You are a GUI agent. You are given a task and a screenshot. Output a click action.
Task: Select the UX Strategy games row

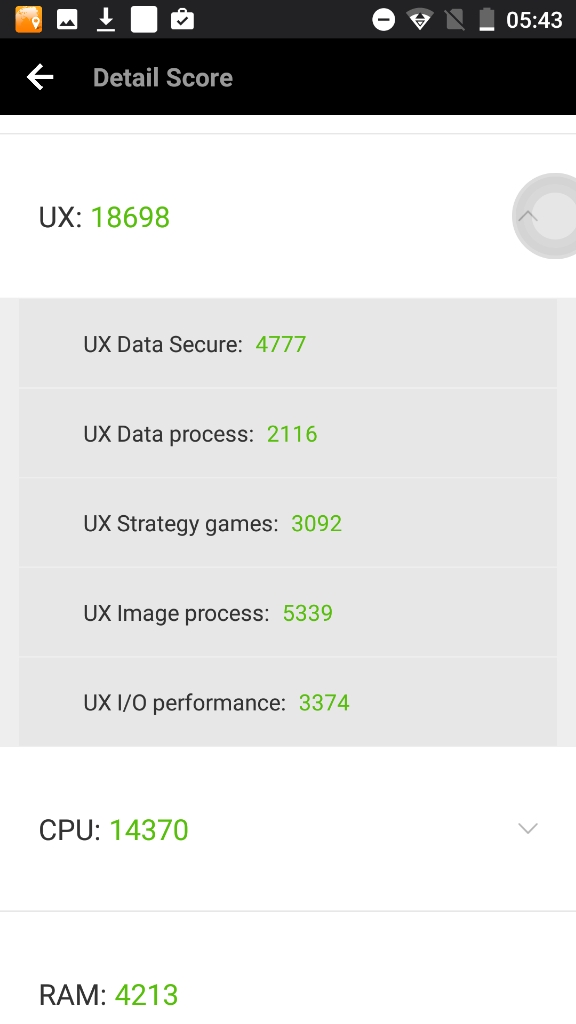[x=288, y=522]
